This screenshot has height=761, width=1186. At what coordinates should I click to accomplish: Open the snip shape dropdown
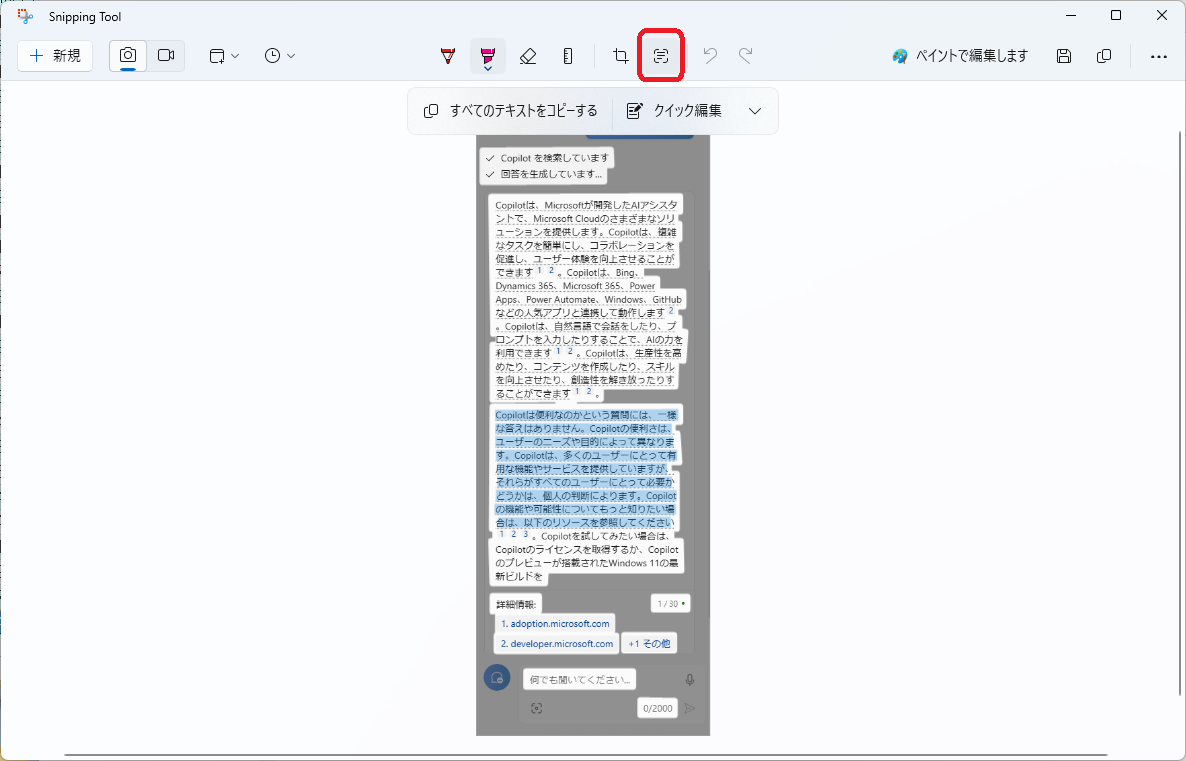point(222,56)
